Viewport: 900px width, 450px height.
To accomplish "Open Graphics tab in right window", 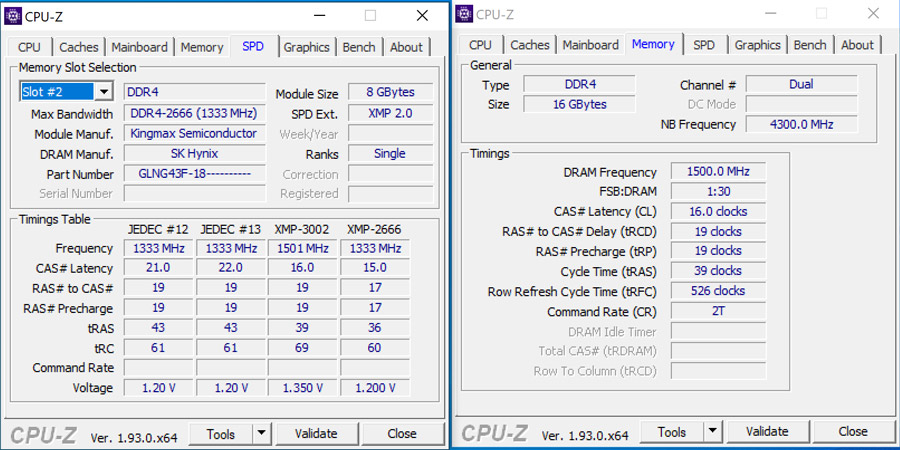I will pos(758,45).
